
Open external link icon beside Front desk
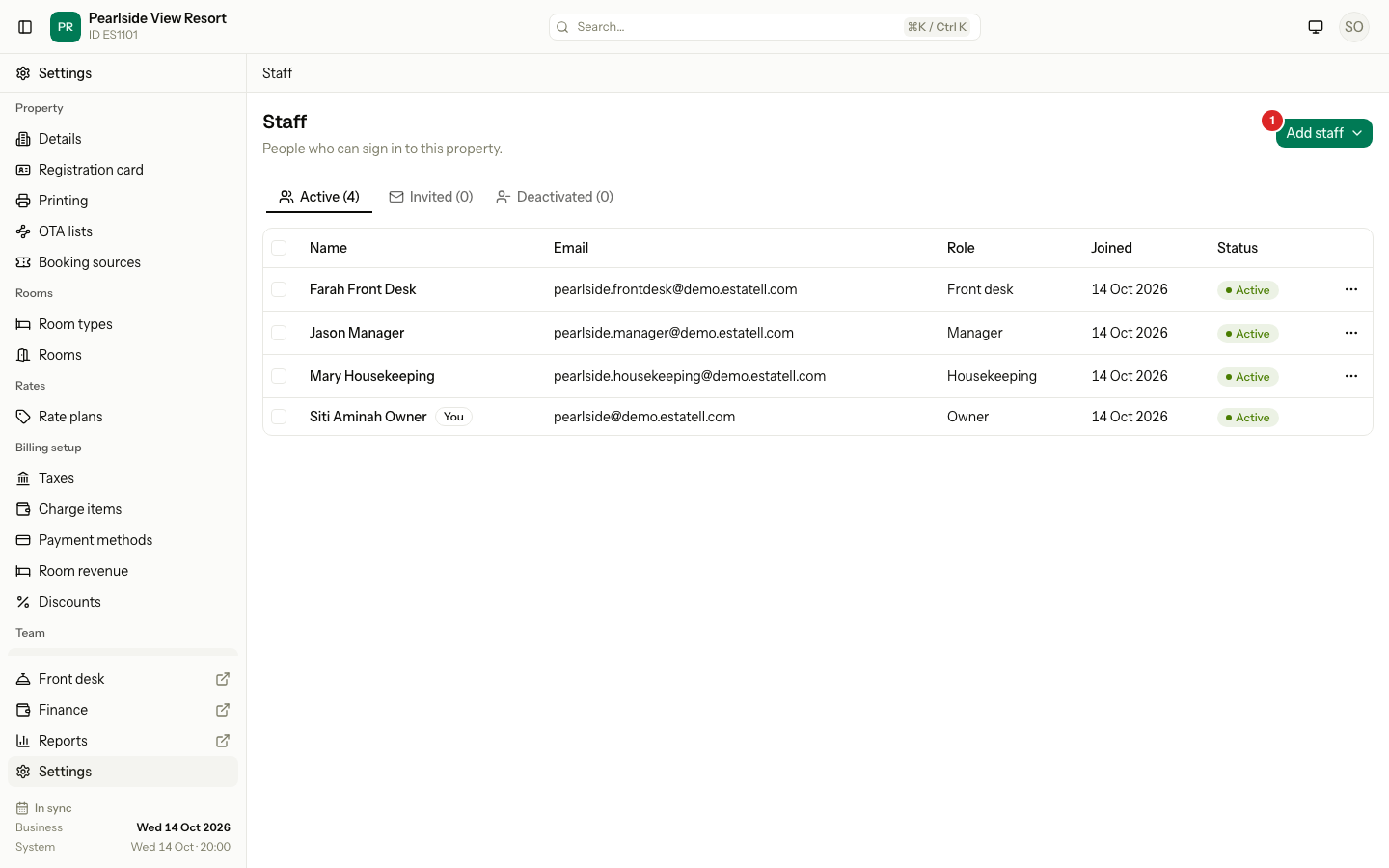tap(223, 679)
